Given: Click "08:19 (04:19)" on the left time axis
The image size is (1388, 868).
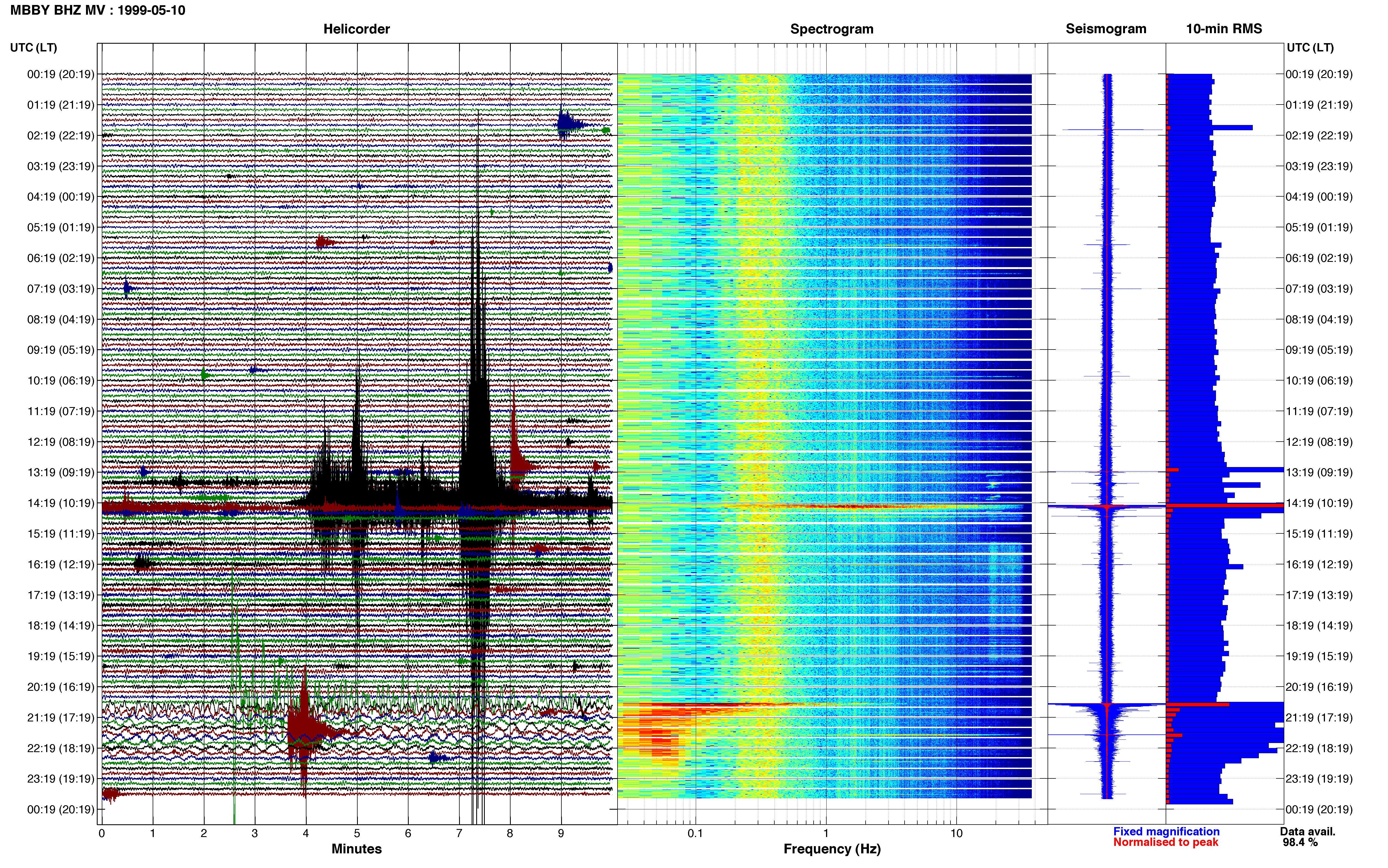Looking at the screenshot, I should click(x=61, y=319).
